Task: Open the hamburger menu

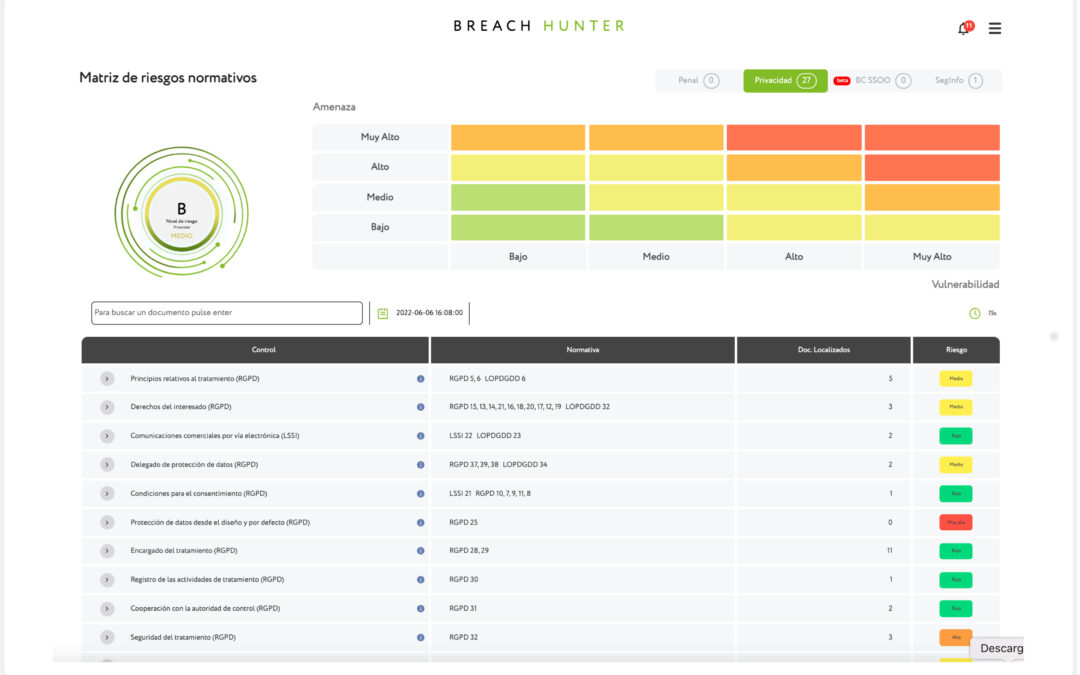Action: click(995, 28)
